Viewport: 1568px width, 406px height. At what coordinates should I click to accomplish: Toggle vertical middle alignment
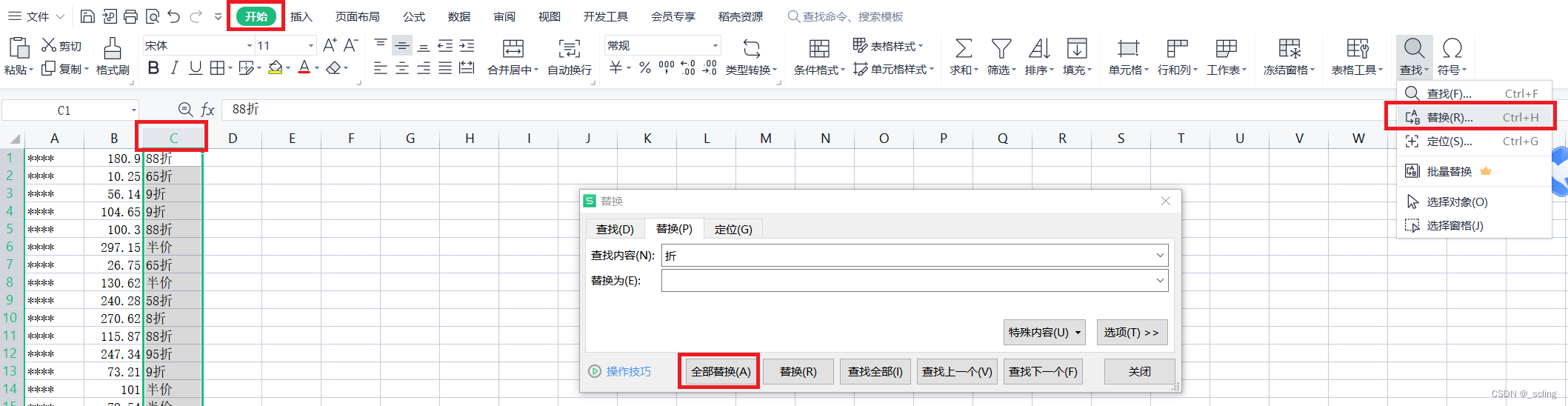pos(402,45)
